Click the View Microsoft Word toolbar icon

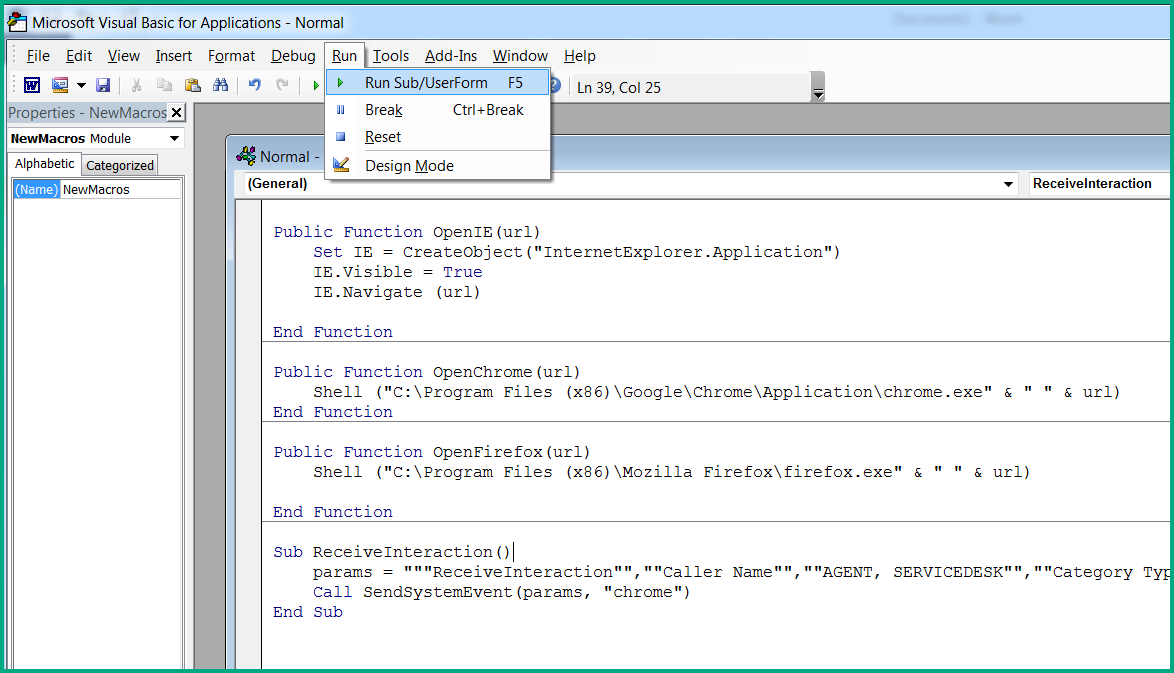point(32,86)
